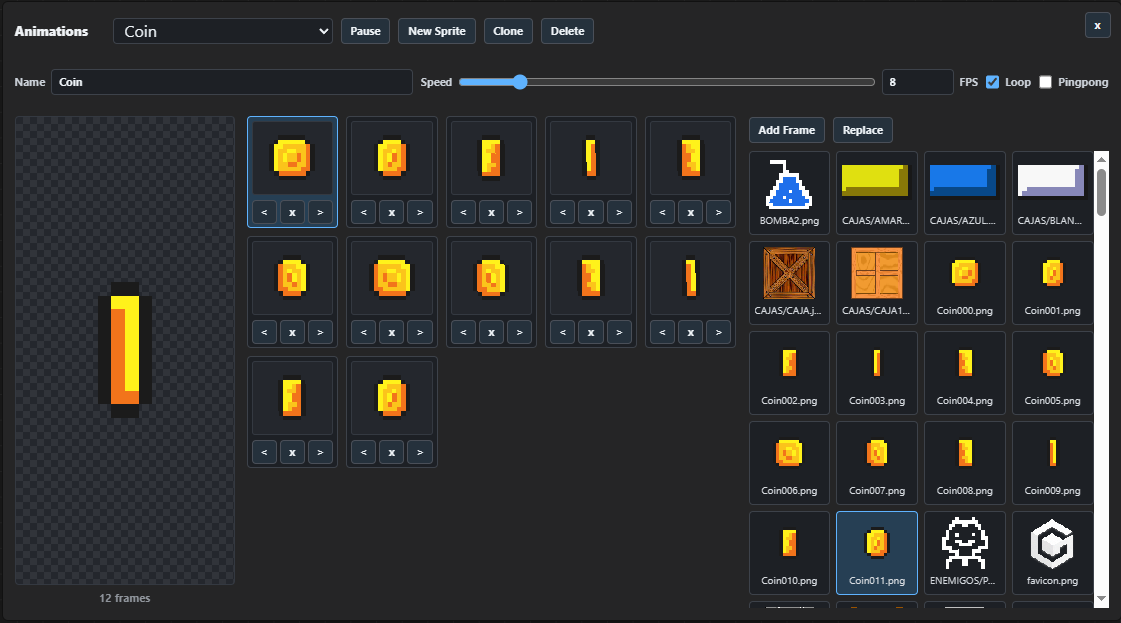Delete the twelfth (last) frame with x
This screenshot has width=1121, height=623.
(392, 452)
